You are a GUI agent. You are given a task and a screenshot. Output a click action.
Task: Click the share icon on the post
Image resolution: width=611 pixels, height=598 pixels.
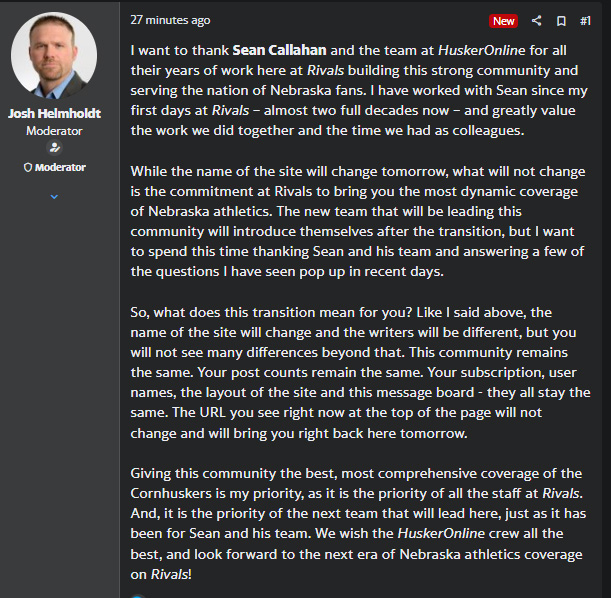coord(536,21)
